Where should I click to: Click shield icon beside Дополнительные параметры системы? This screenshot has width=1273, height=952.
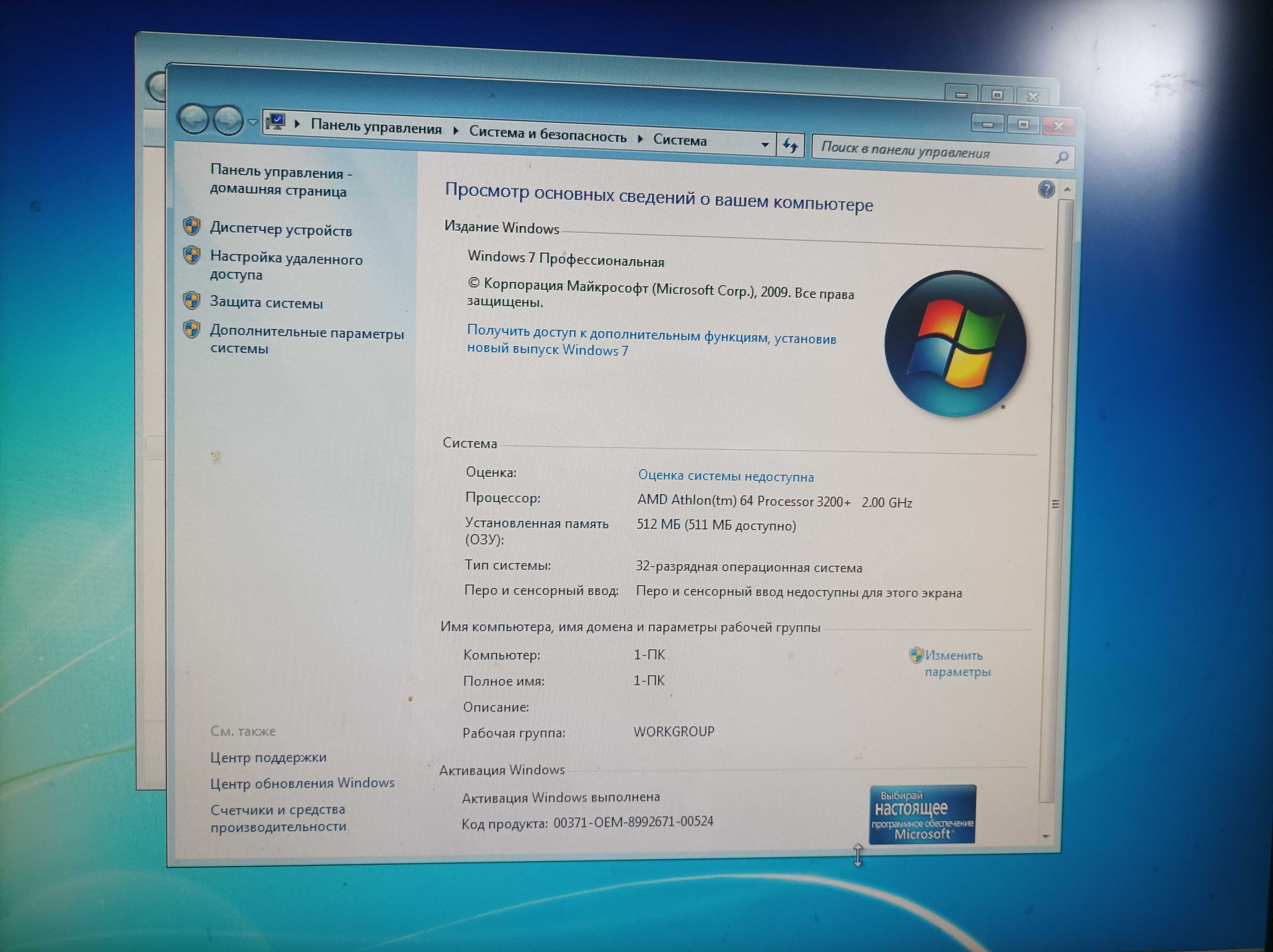pos(192,329)
